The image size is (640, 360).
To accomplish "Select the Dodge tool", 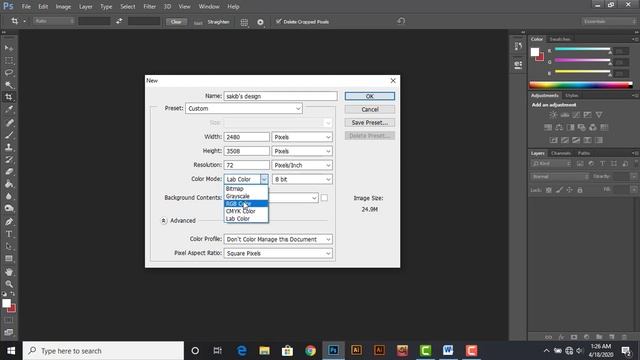I will (9, 209).
